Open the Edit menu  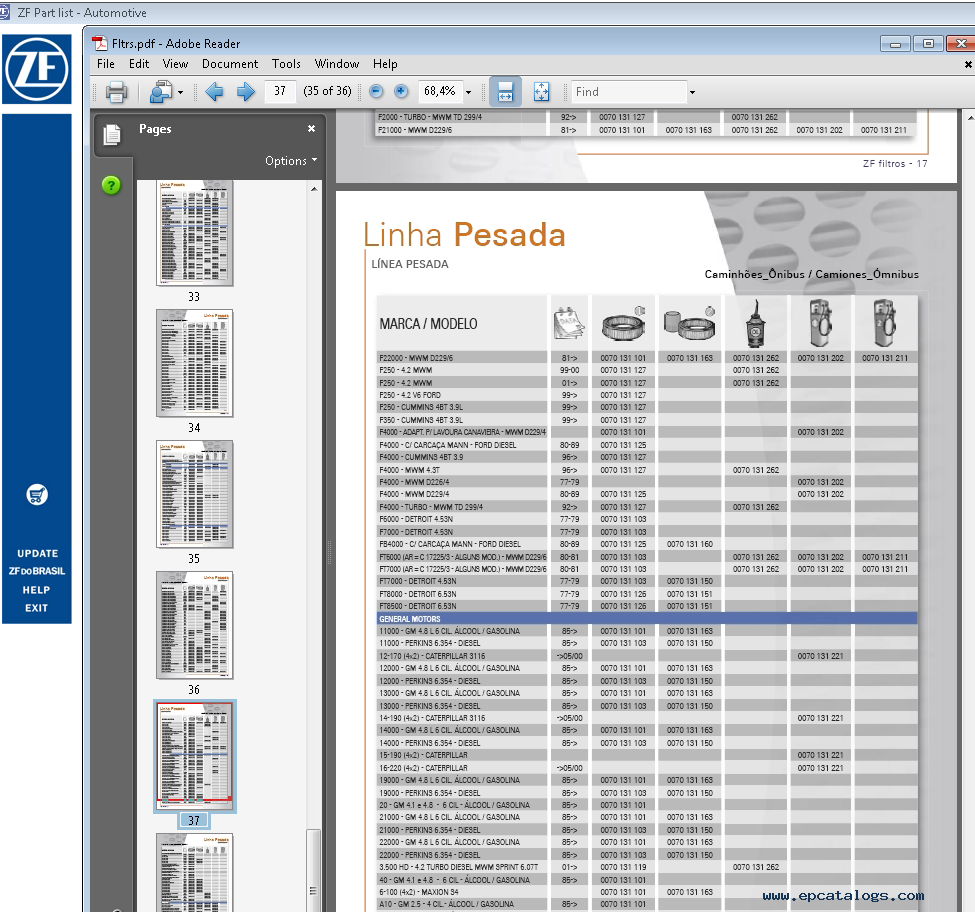point(139,64)
